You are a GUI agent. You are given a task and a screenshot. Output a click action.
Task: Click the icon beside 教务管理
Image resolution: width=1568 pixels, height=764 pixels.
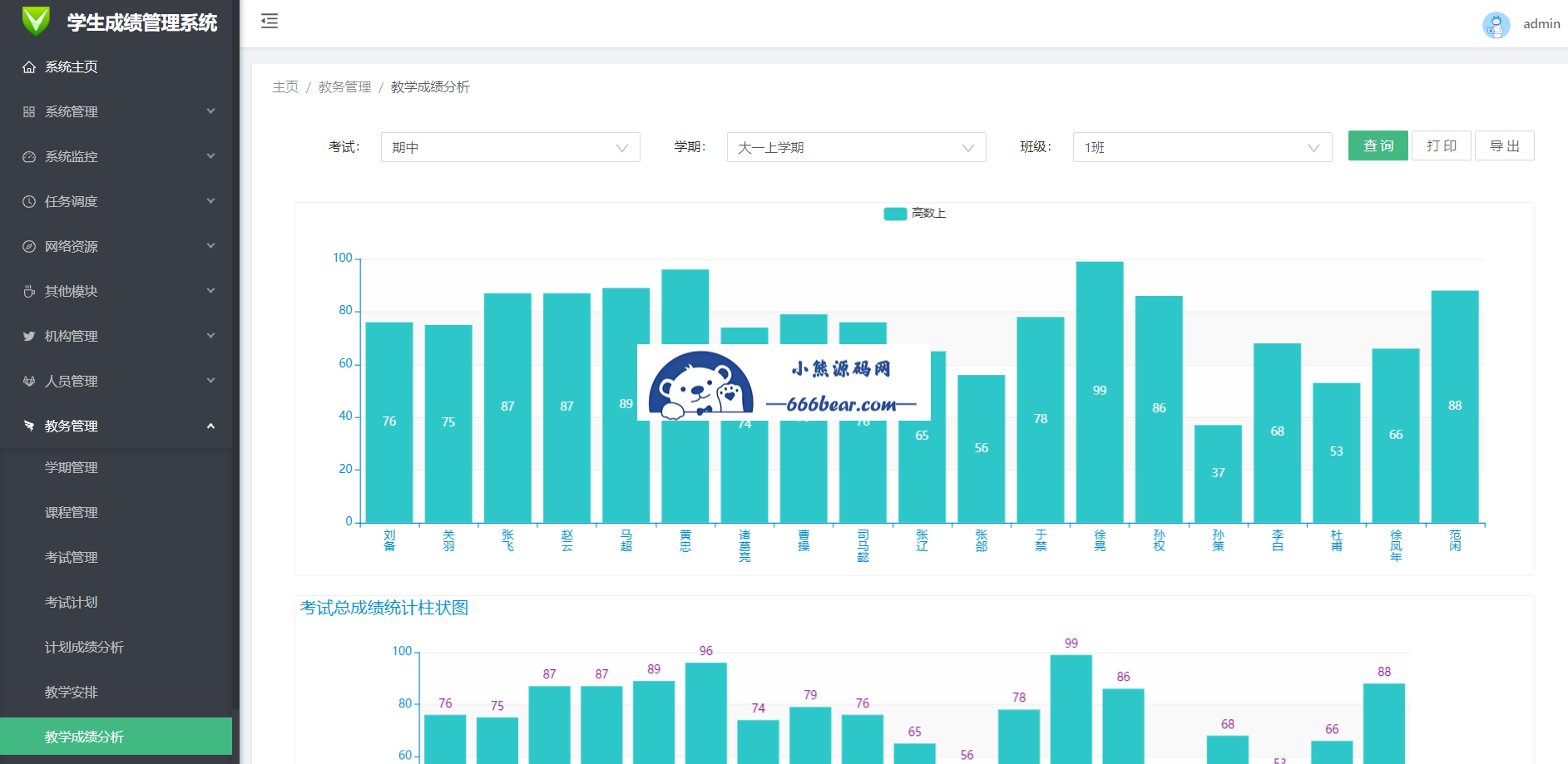(x=29, y=426)
